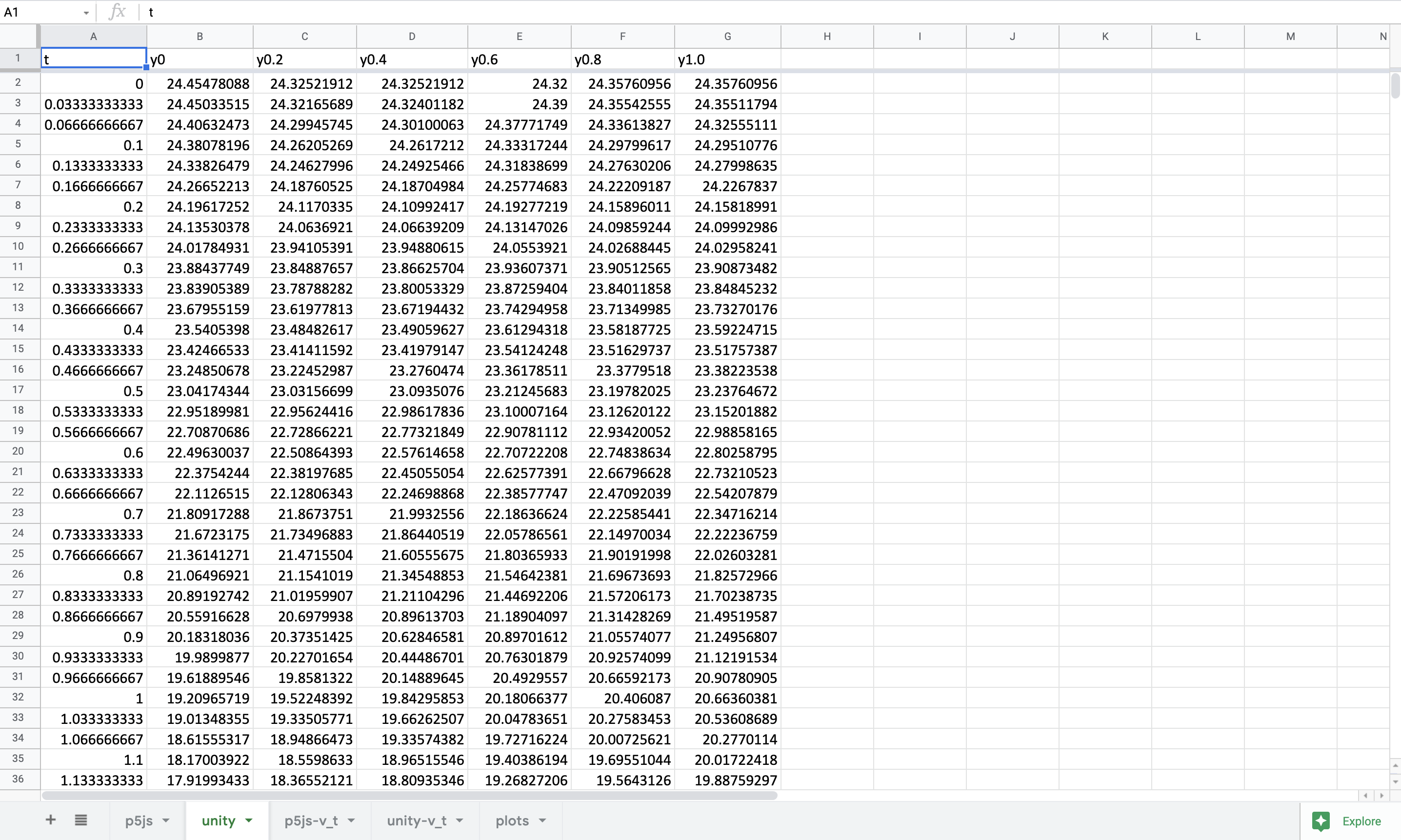Open the all sheets list icon

(x=81, y=820)
